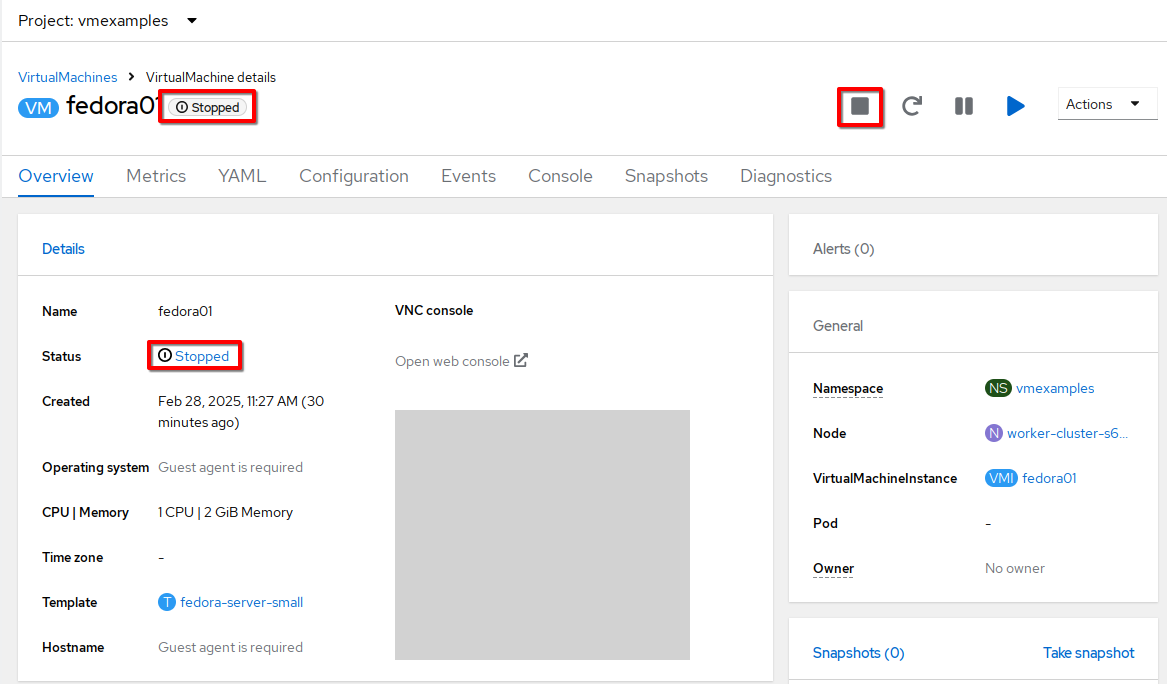
Task: Click the VMI badge icon
Action: (x=1001, y=479)
